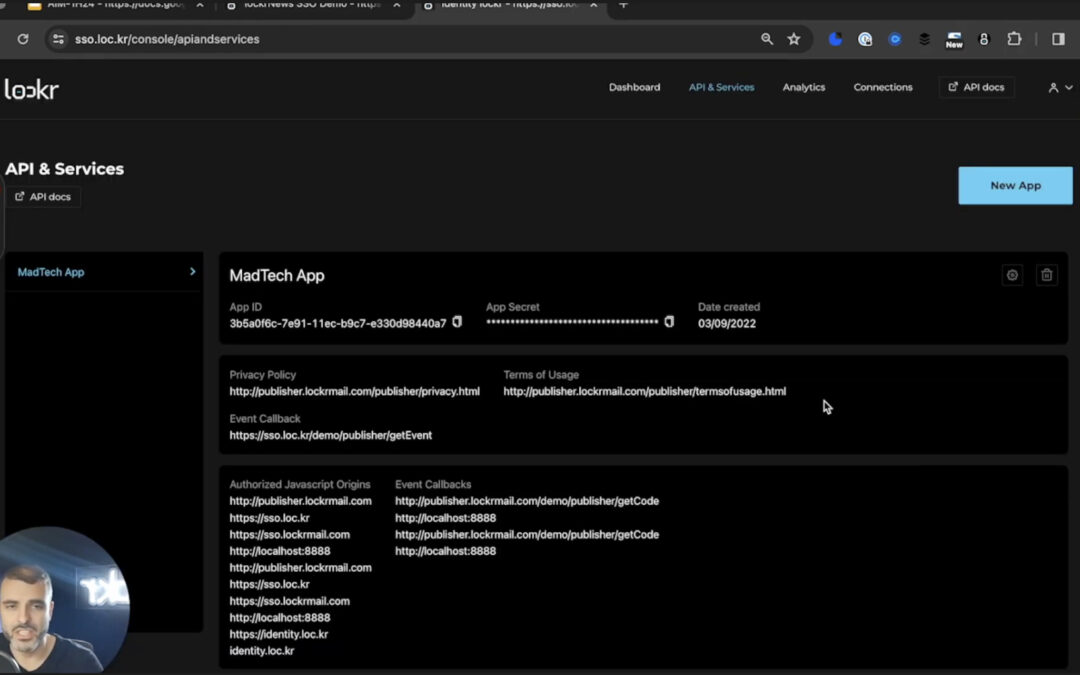Open site information icon in address bar
The width and height of the screenshot is (1080, 675).
pyautogui.click(x=59, y=39)
